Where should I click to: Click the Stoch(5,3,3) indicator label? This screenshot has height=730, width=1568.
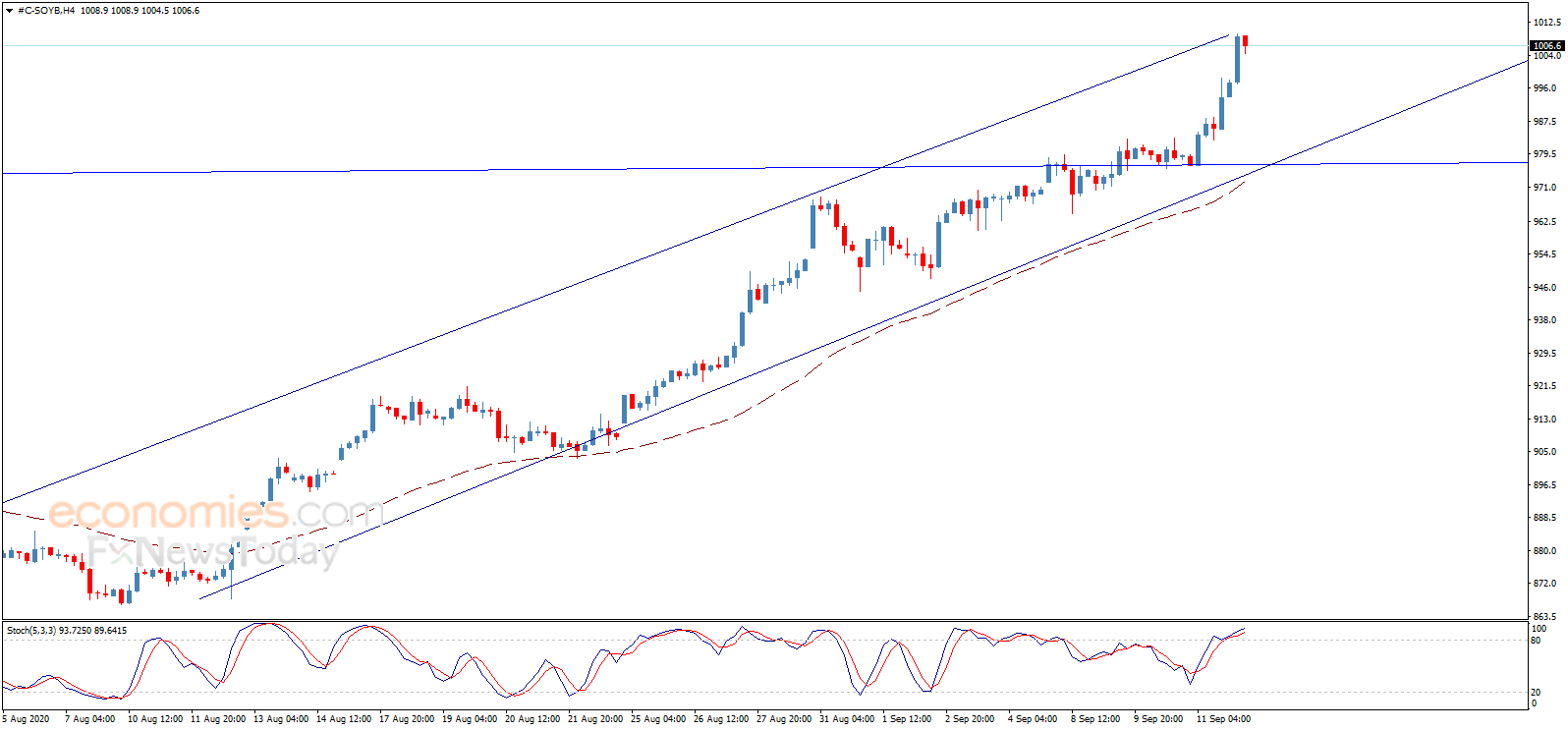click(x=31, y=630)
